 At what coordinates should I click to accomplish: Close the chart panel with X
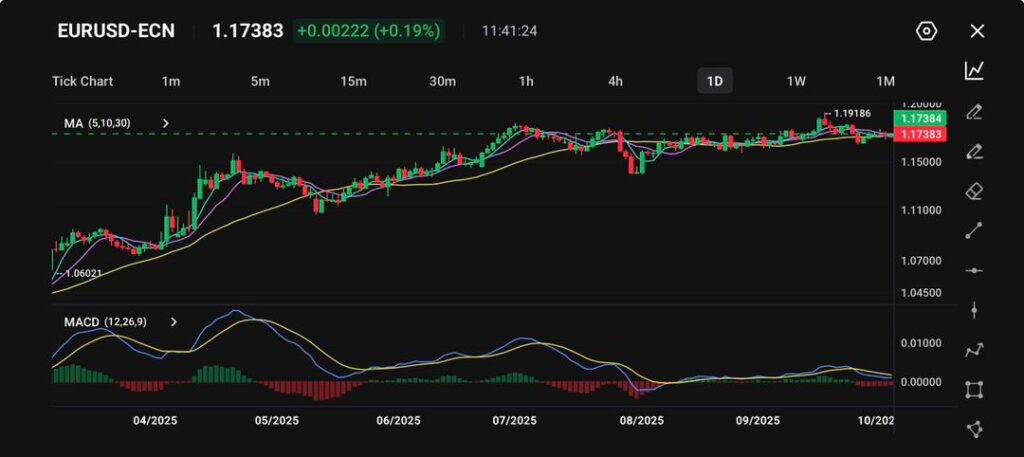point(977,31)
